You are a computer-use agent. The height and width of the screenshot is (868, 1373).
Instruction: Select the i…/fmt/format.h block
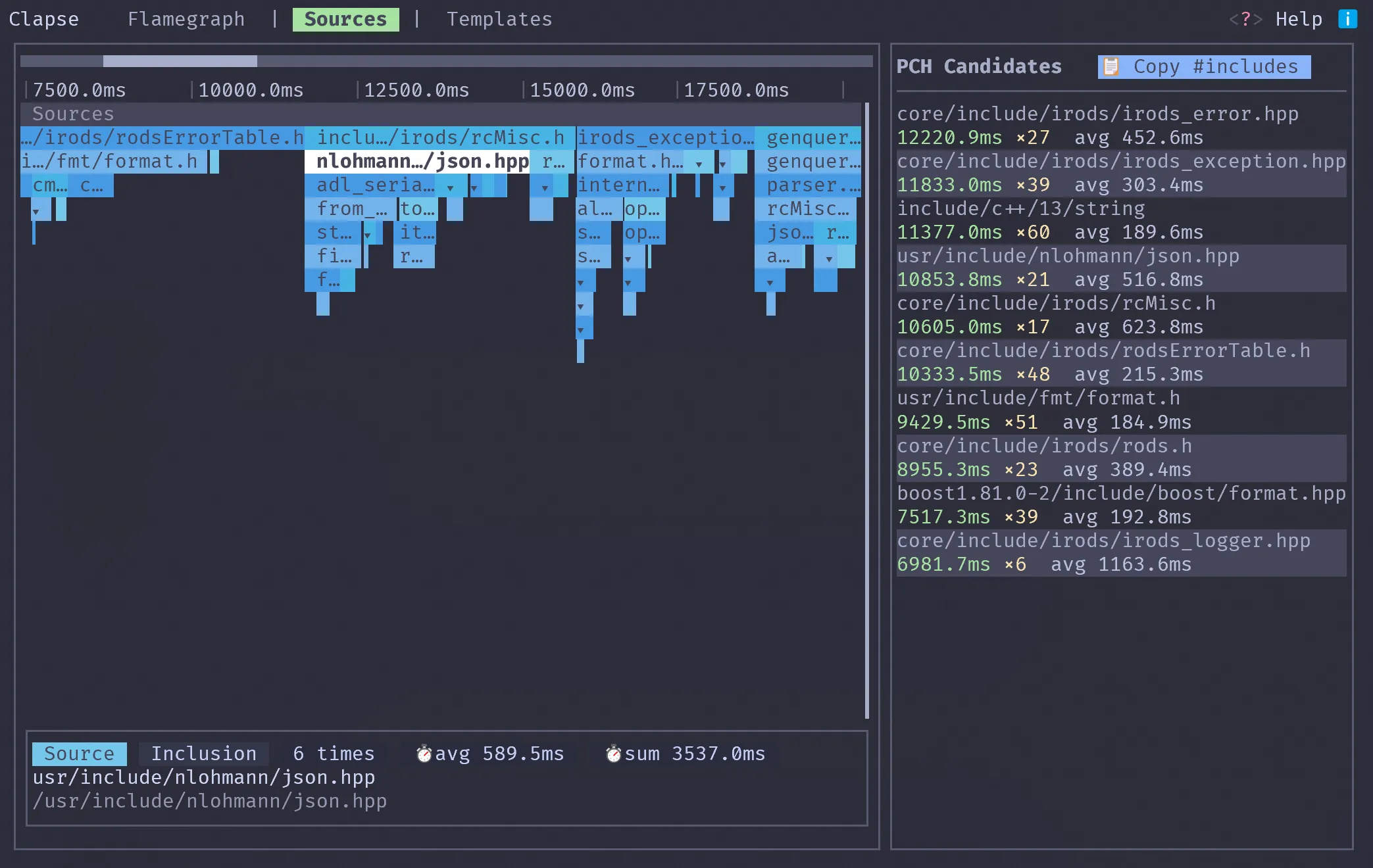point(114,161)
